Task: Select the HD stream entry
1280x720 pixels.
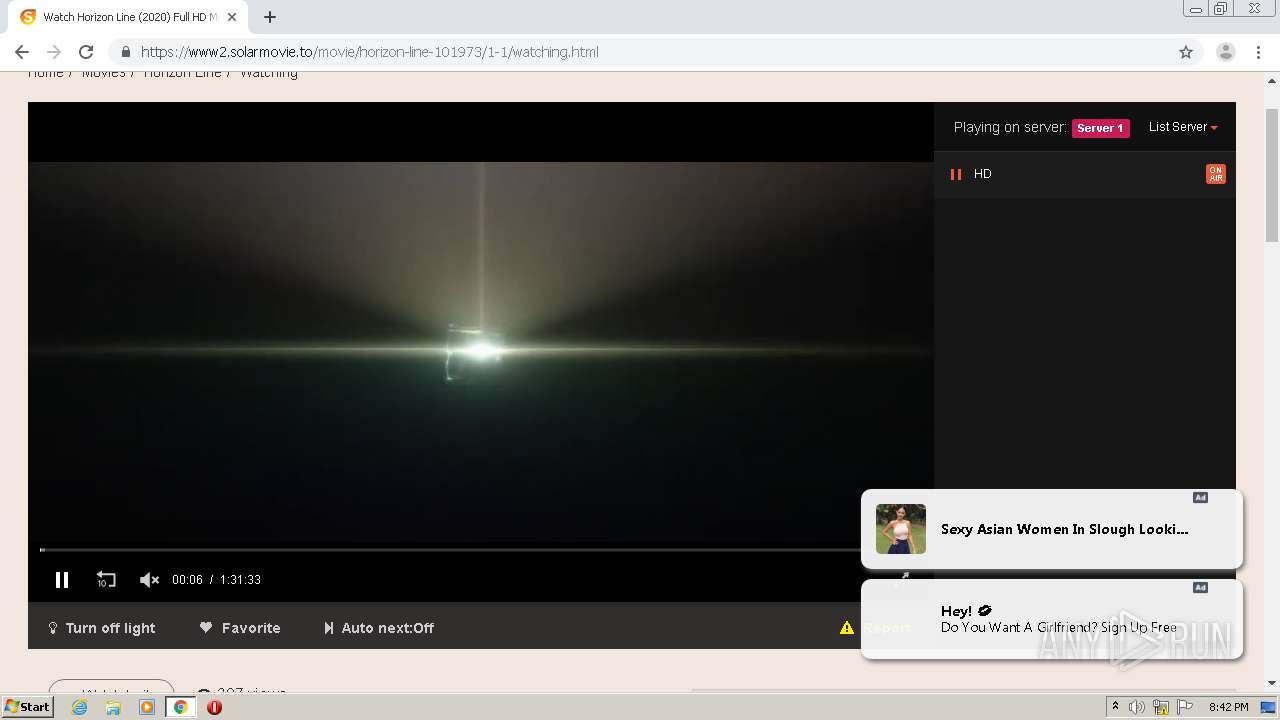Action: [x=1084, y=174]
